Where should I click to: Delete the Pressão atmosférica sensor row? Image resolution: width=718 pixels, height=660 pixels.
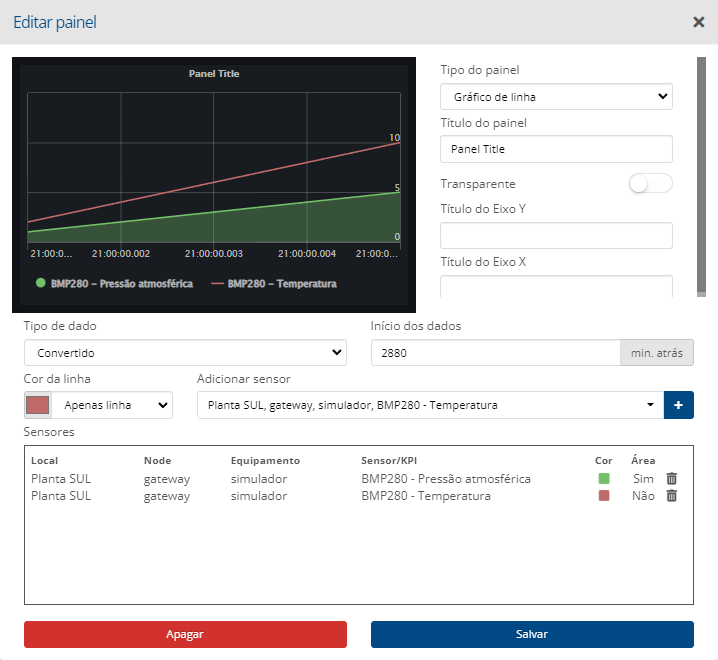pos(672,479)
